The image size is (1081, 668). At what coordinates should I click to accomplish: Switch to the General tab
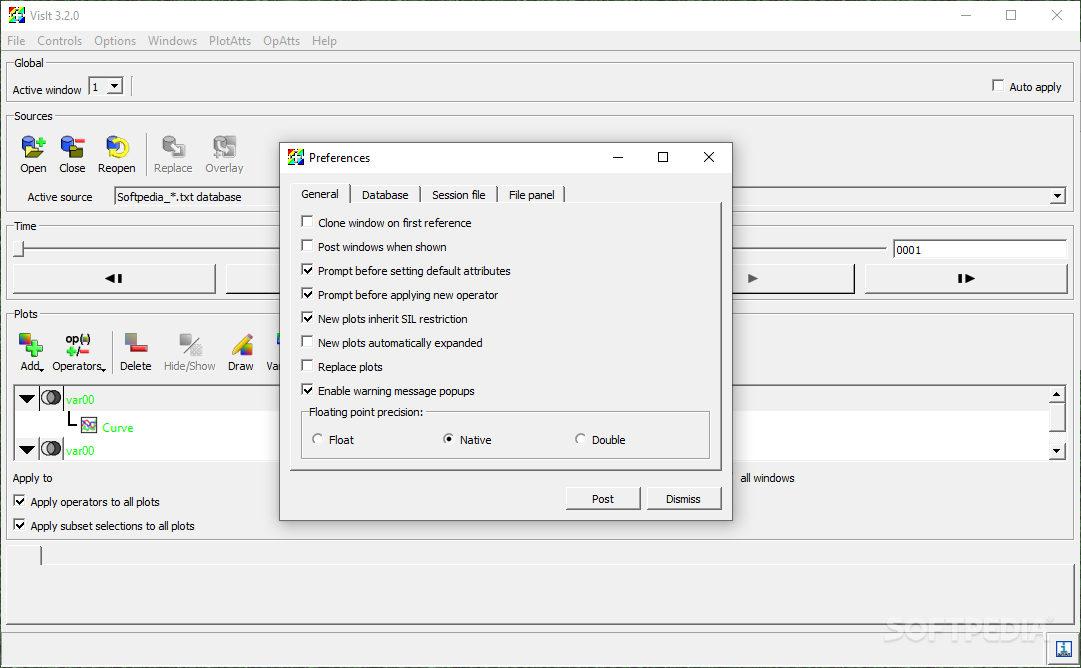point(321,194)
